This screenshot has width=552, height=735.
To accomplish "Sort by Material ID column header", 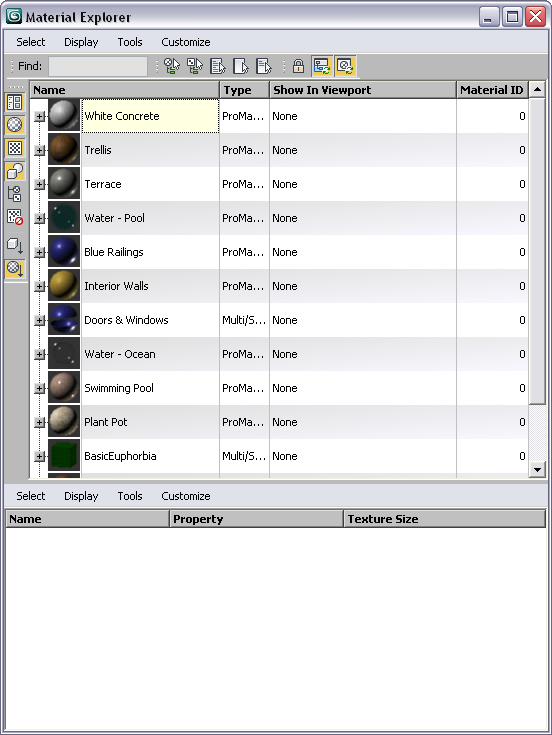I will pos(492,90).
